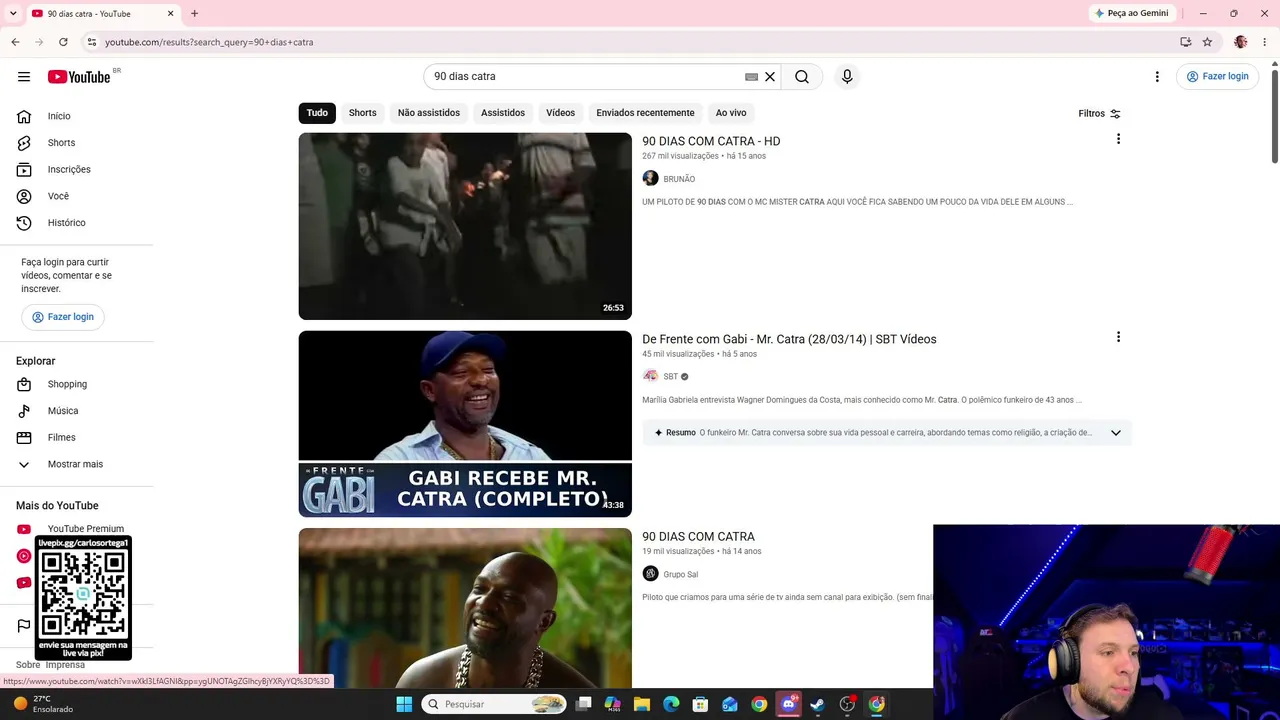Reload the page in Chrome
This screenshot has width=1280, height=720.
pos(63,42)
